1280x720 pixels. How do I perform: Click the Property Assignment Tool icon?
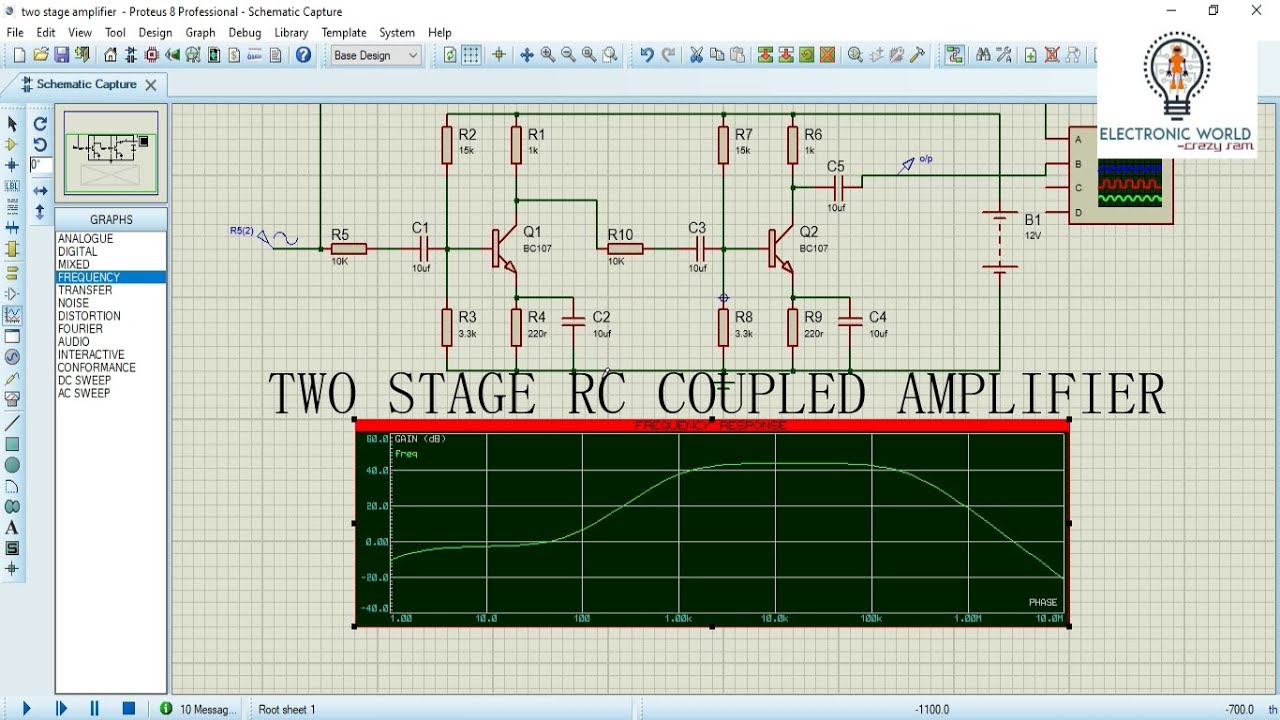1004,55
